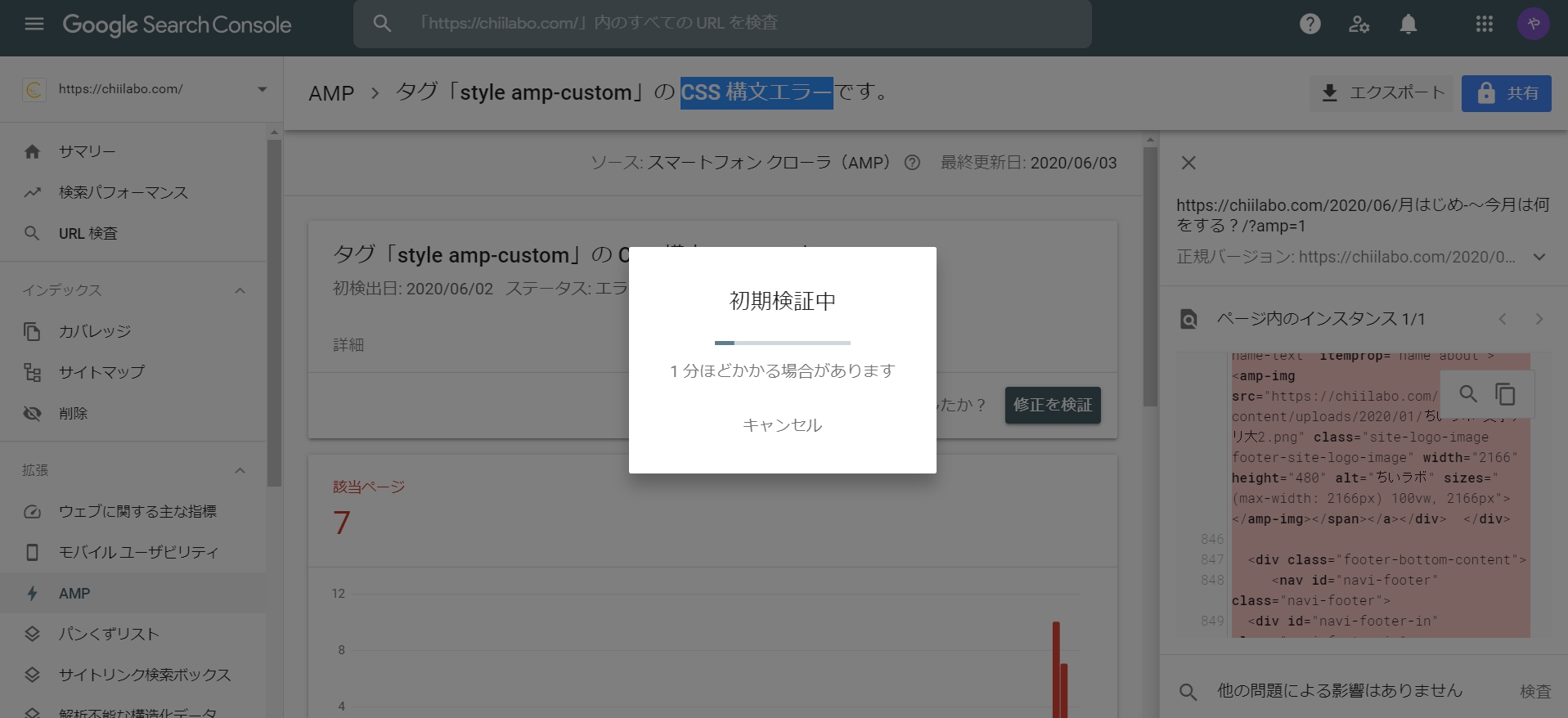
Task: Open the property selector dropdown arrow
Action: (262, 89)
